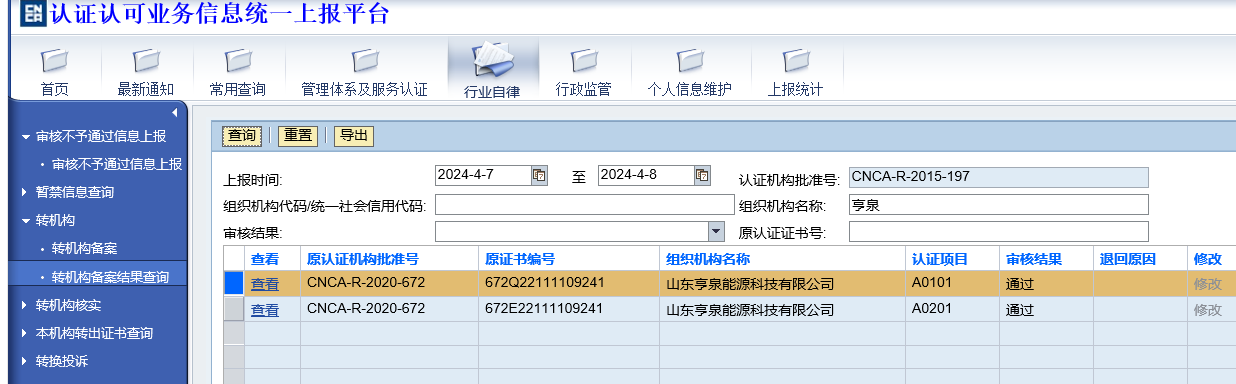Viewport: 1236px width, 384px height.
Task: Click 通过 result in the A0201 row
Action: 1019,310
